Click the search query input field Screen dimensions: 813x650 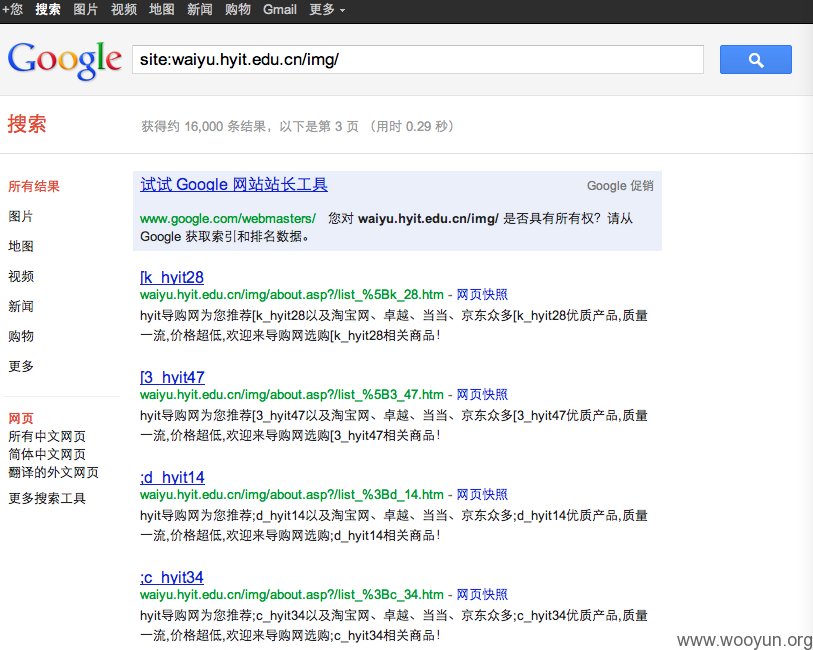click(418, 60)
